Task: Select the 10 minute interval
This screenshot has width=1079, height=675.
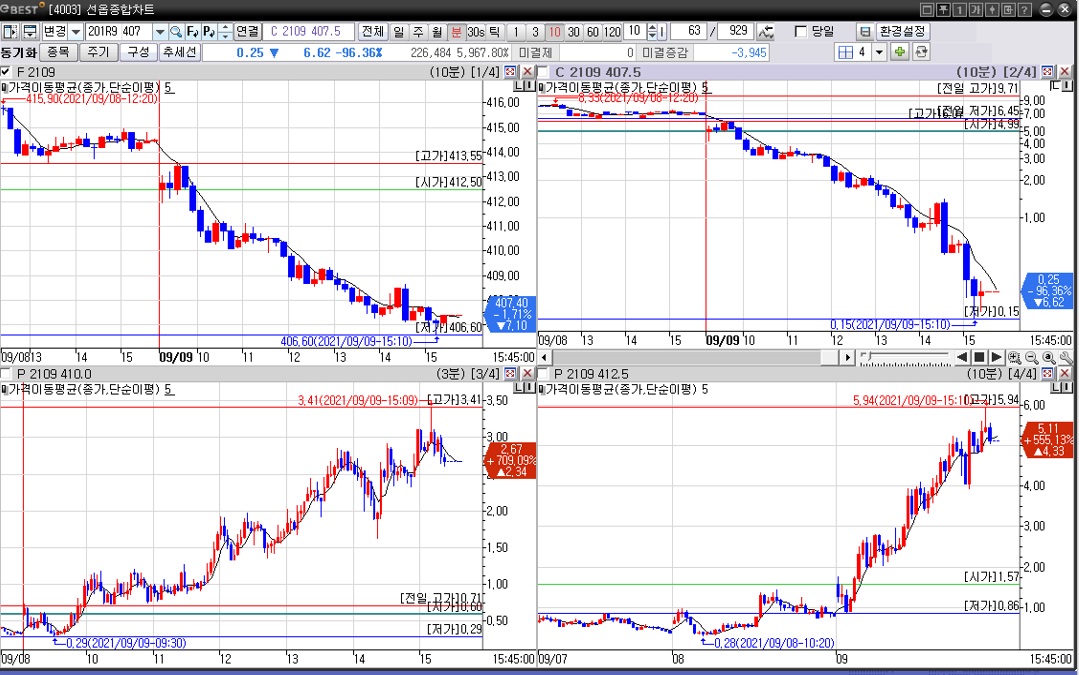Action: [554, 32]
